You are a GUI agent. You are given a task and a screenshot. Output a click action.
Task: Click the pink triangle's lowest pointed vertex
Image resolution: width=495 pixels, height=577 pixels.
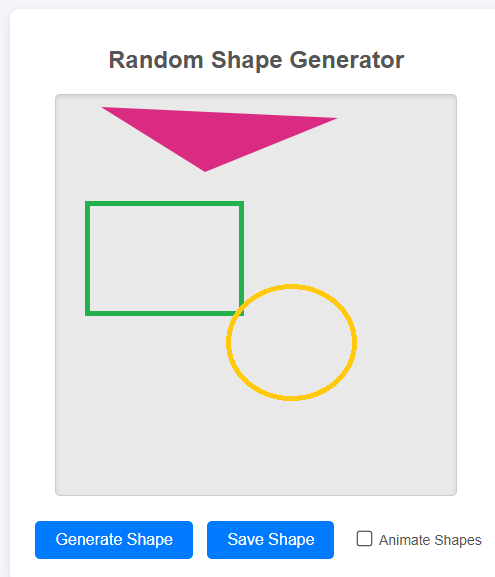click(205, 170)
